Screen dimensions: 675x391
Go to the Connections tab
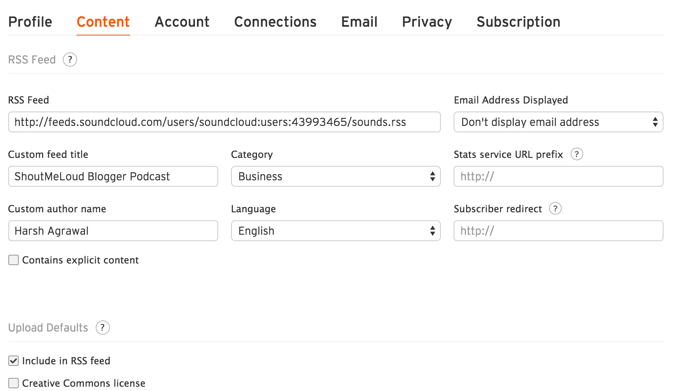pyautogui.click(x=275, y=22)
